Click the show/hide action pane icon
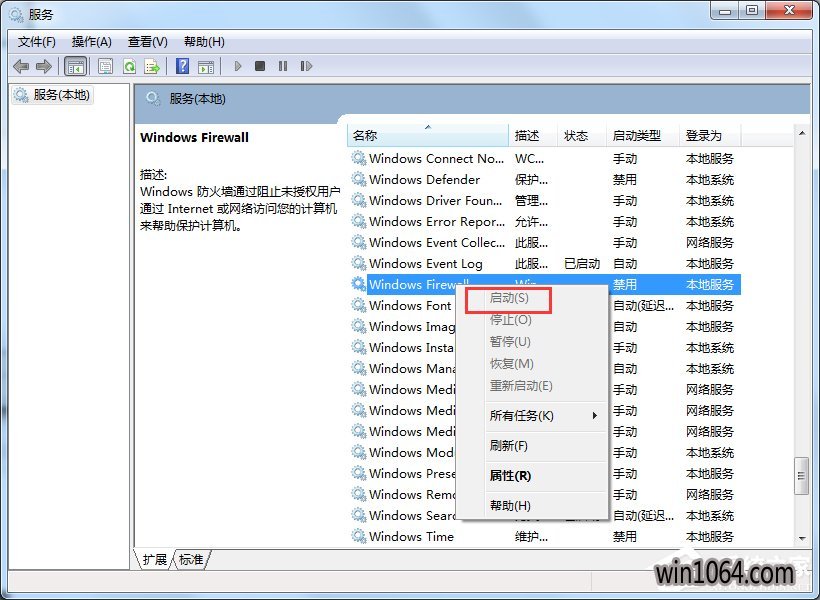This screenshot has height=600, width=820. pos(206,66)
